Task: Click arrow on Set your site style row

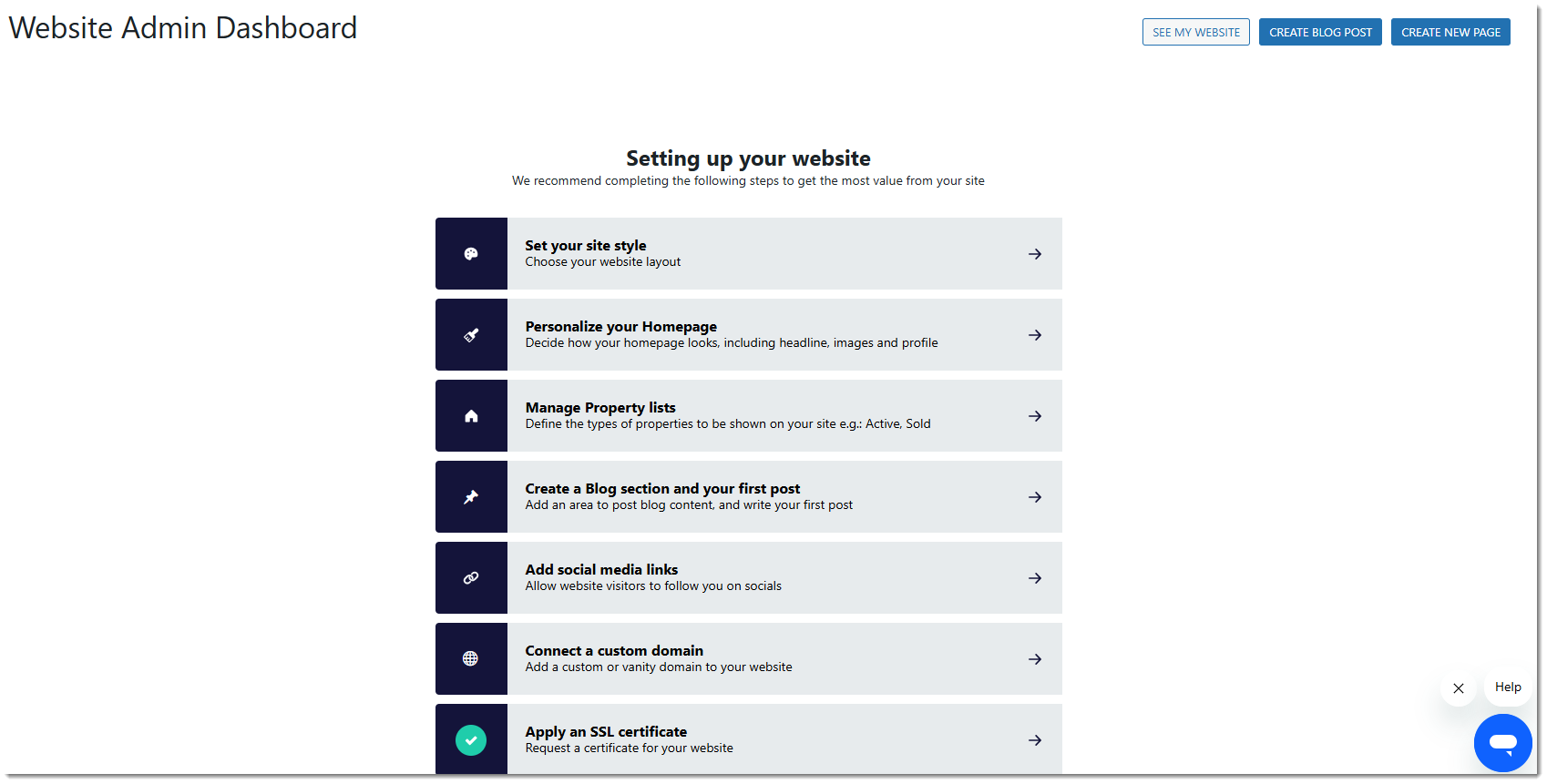Action: (1035, 254)
